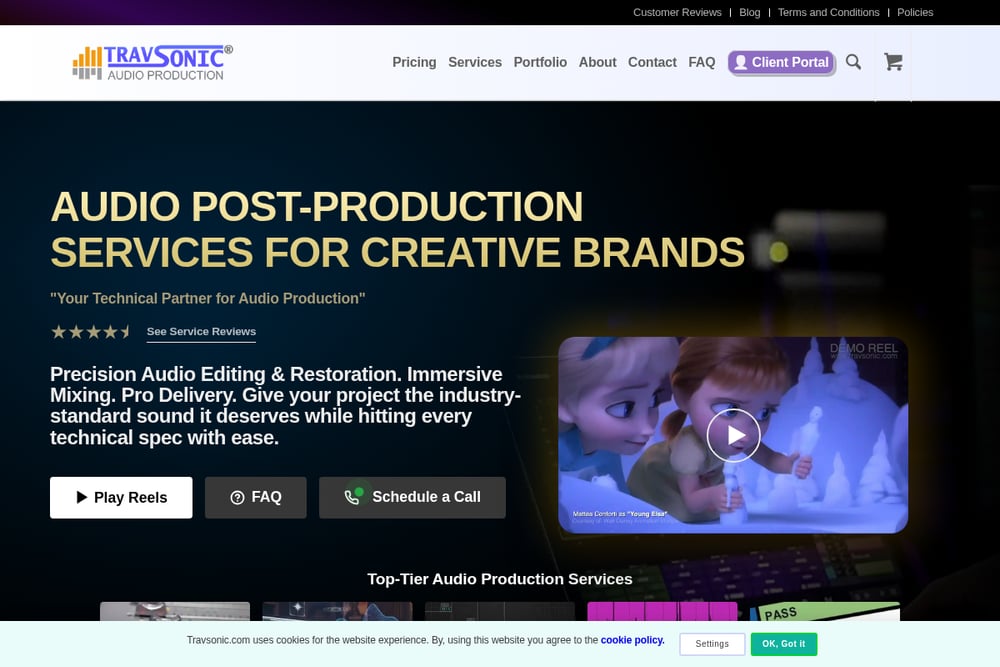1000x667 pixels.
Task: Open the Policies link
Action: click(x=915, y=12)
